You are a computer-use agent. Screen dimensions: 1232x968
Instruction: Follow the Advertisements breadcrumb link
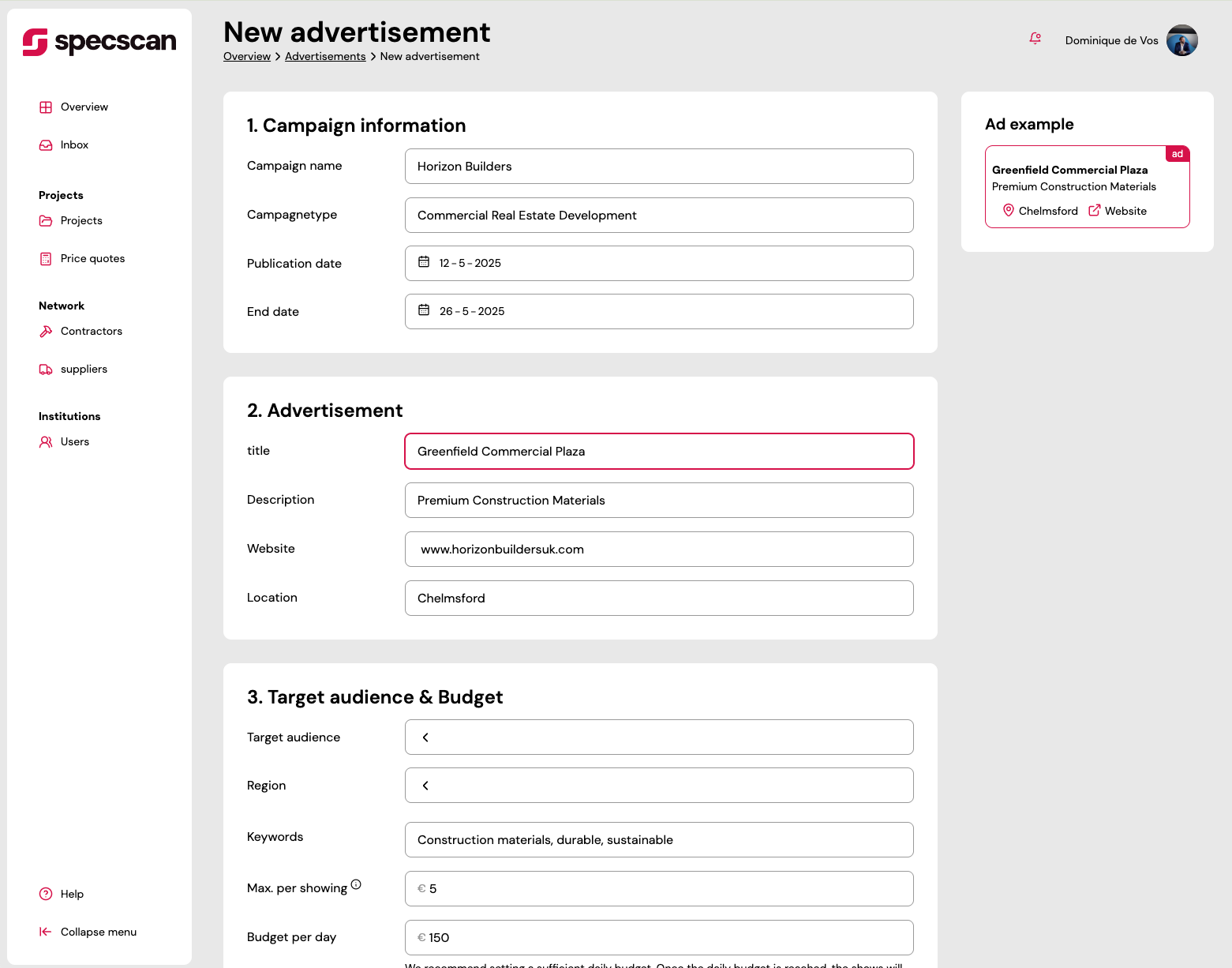[325, 56]
